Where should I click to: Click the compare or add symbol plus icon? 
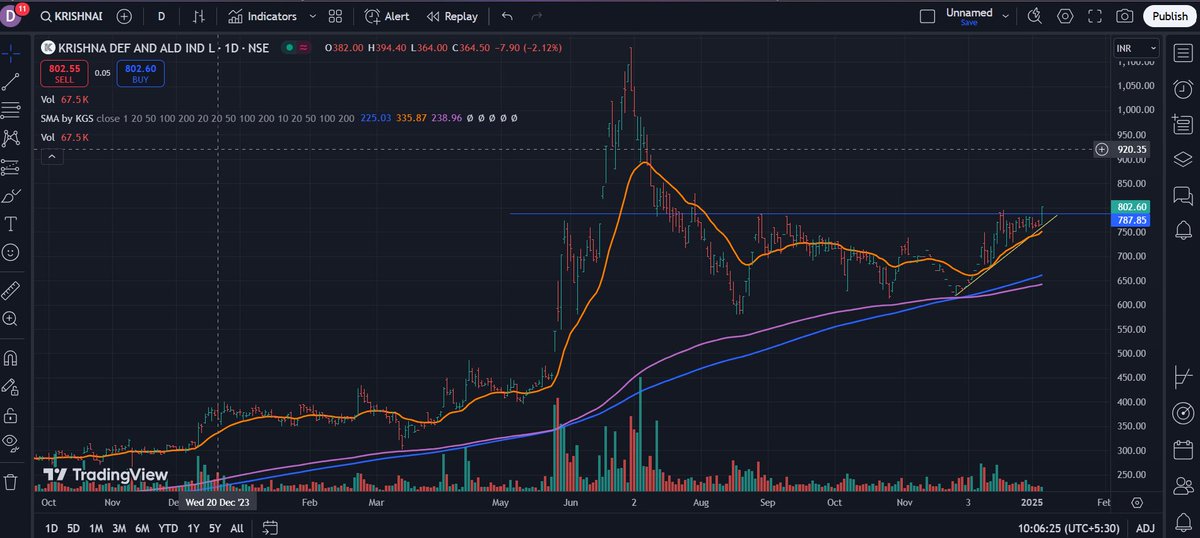tap(124, 16)
